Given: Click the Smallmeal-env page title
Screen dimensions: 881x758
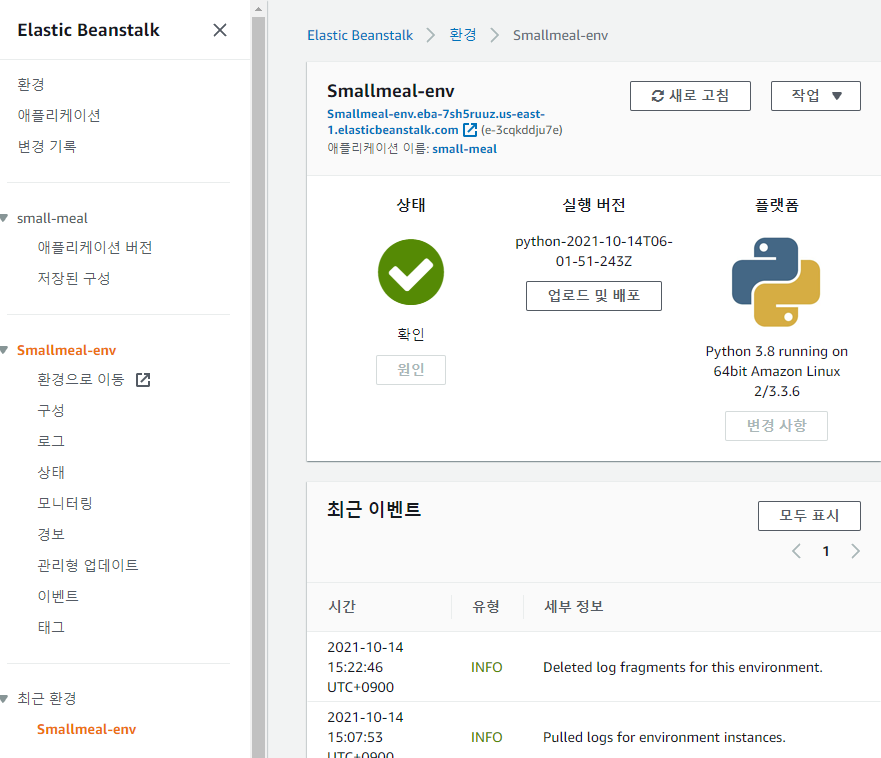Looking at the screenshot, I should [390, 91].
